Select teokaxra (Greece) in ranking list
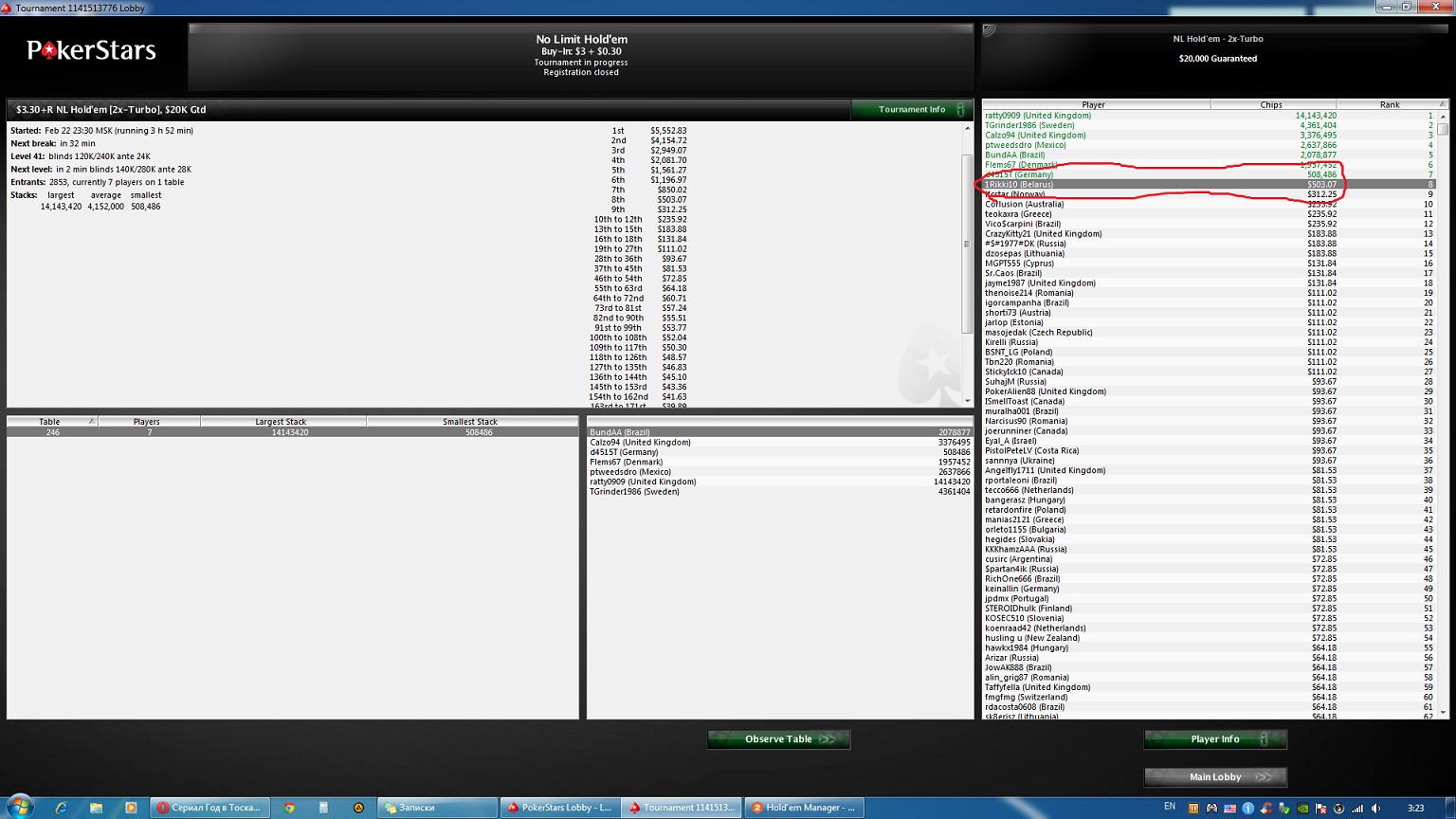The image size is (1456, 819). coord(1209,214)
